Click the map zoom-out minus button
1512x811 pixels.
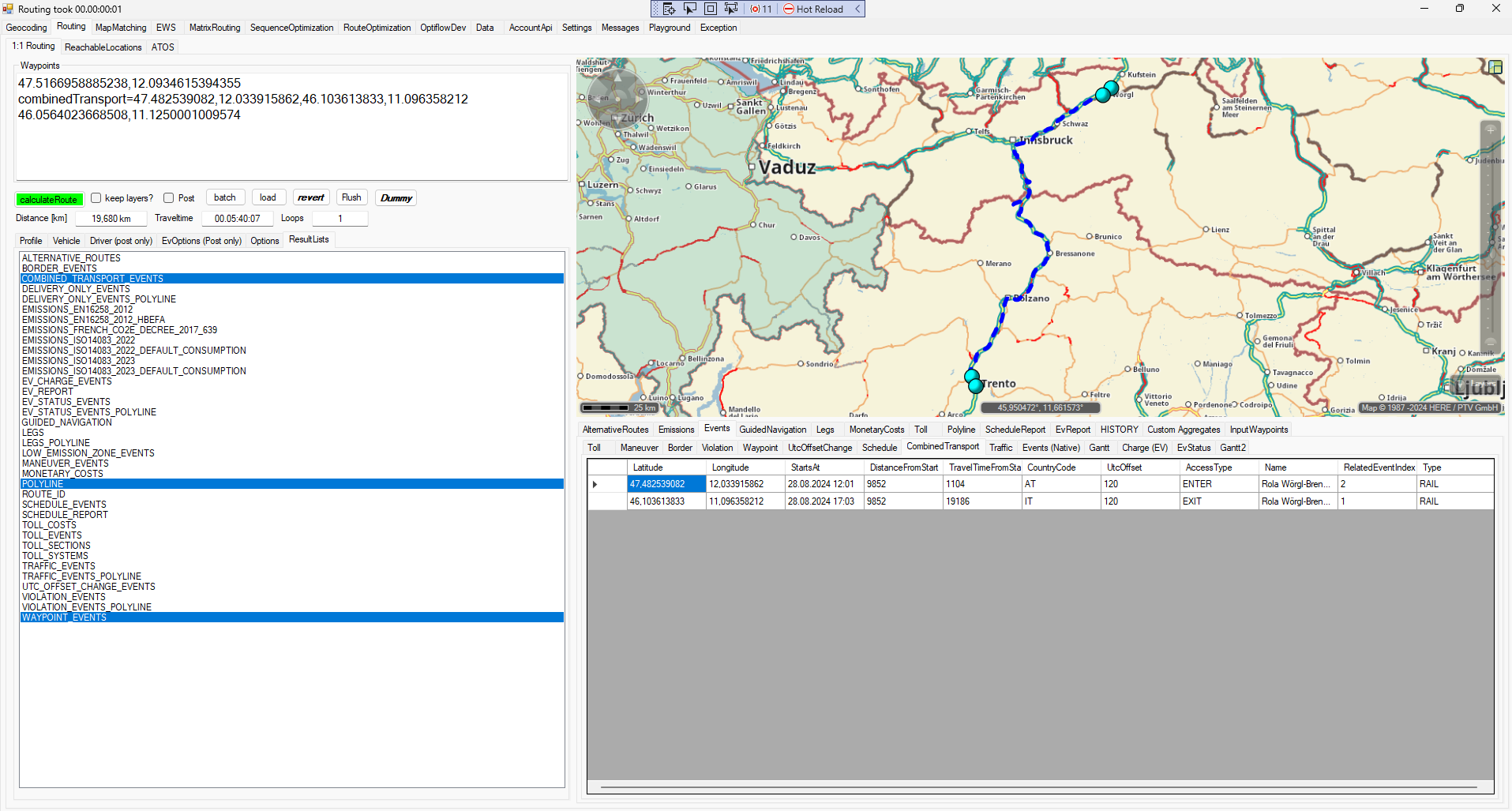click(x=1490, y=343)
